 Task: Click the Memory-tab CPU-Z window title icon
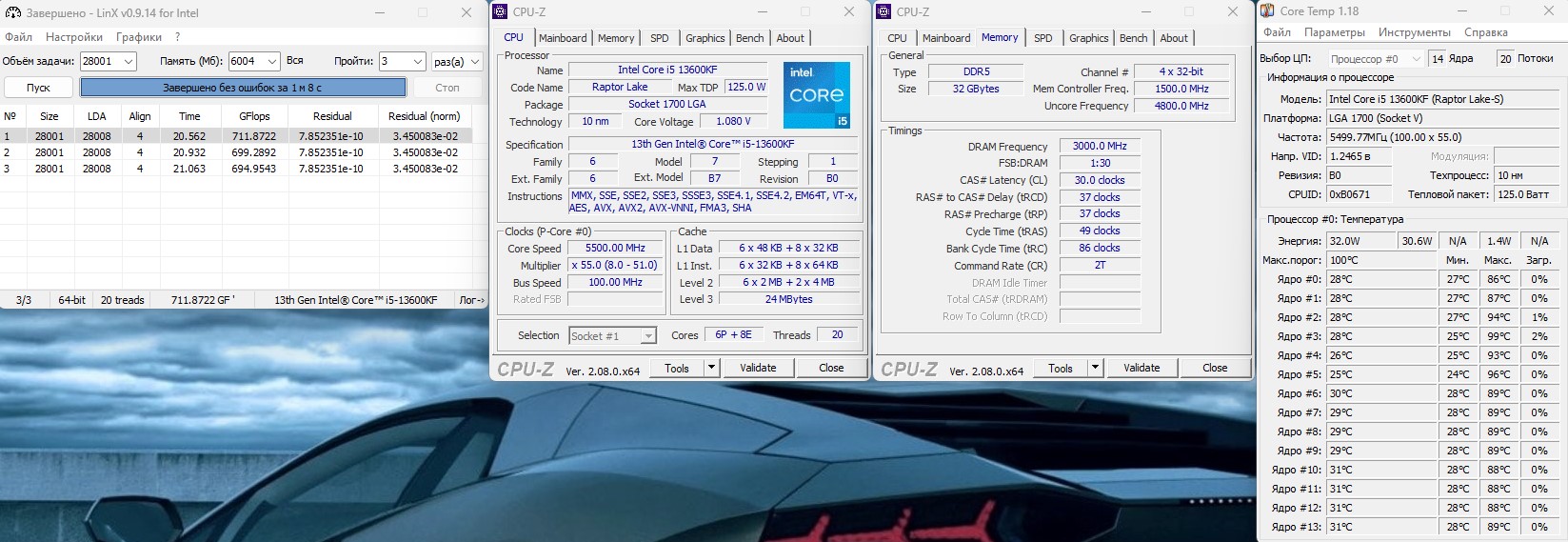(x=884, y=12)
